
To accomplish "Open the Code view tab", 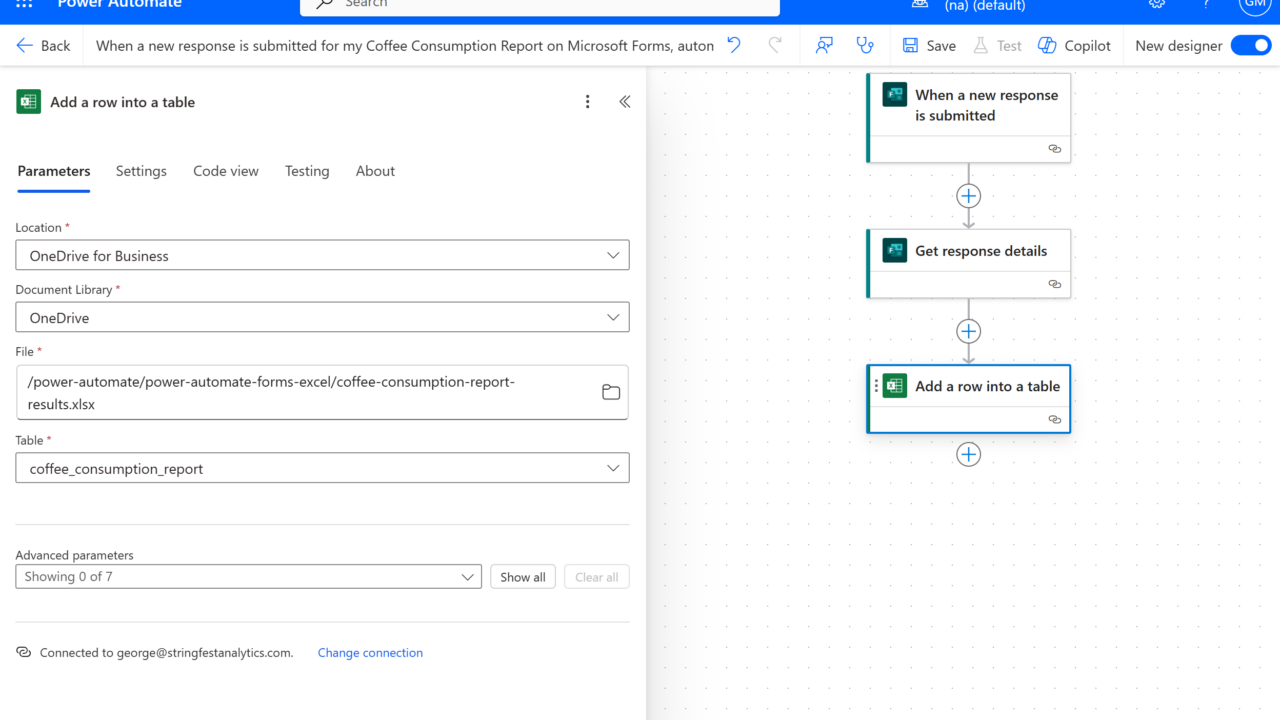I will (226, 171).
